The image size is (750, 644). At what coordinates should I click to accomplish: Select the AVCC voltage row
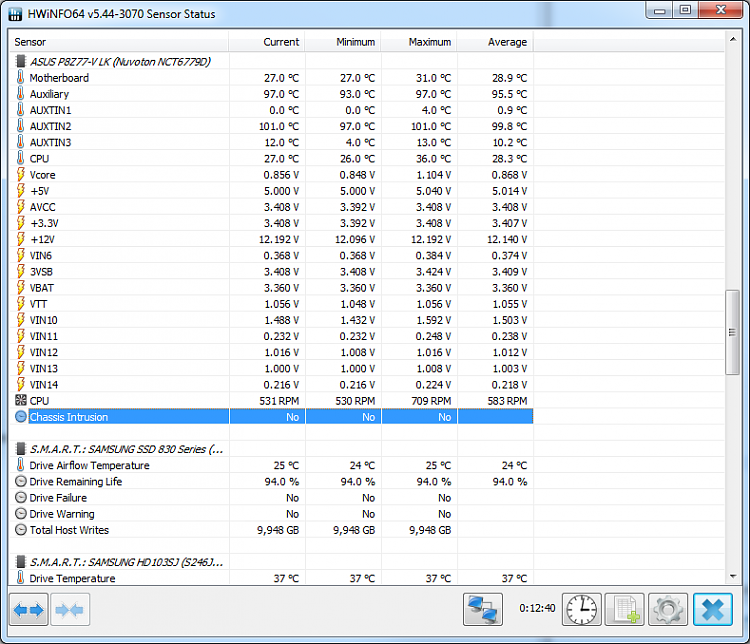click(x=271, y=207)
